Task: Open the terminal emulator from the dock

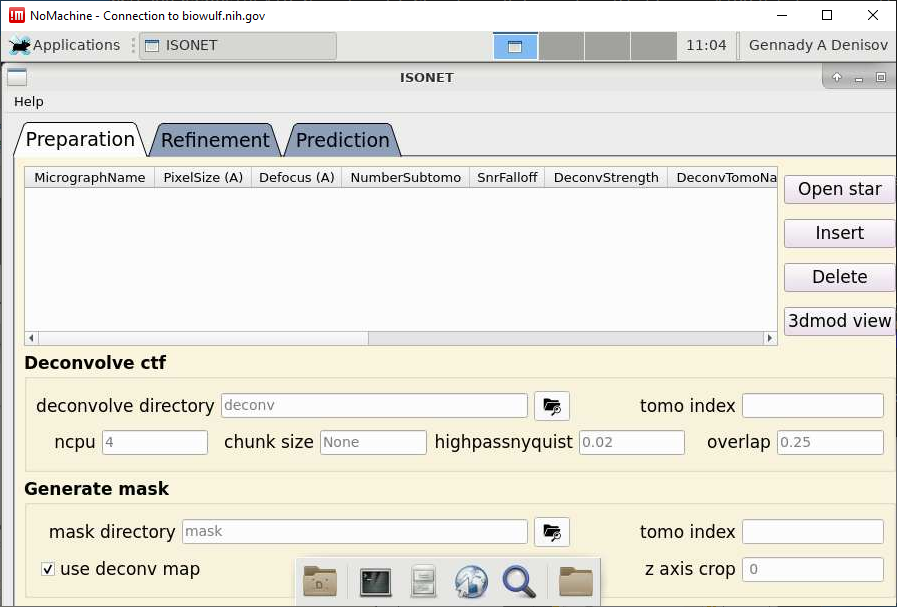Action: [375, 582]
